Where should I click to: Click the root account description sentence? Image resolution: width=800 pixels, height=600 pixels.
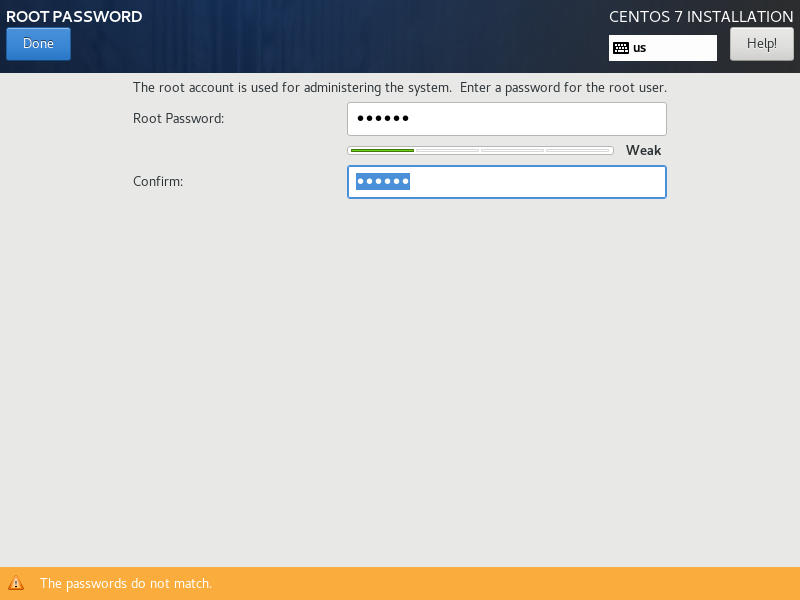399,88
